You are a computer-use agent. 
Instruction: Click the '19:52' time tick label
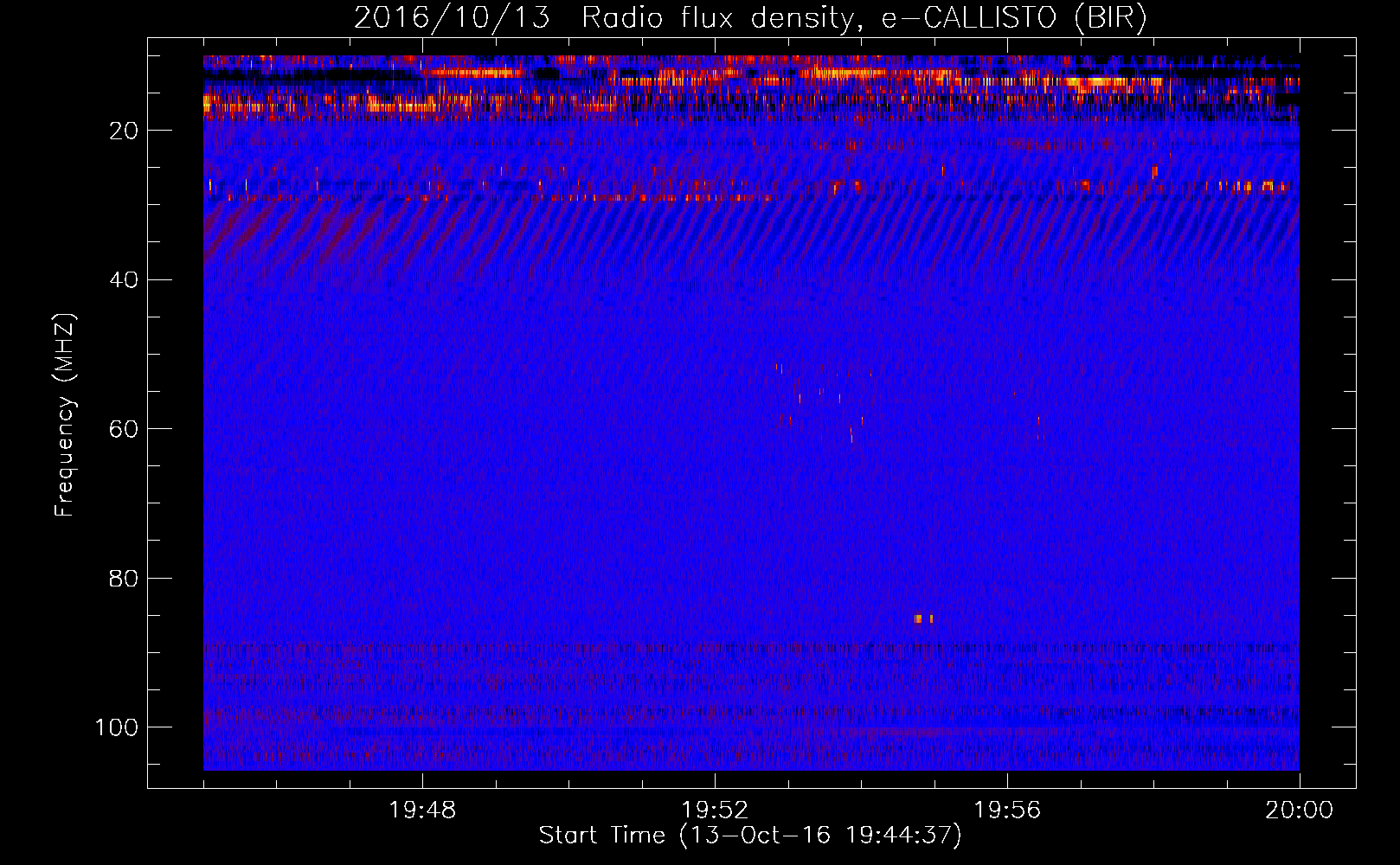[x=715, y=811]
